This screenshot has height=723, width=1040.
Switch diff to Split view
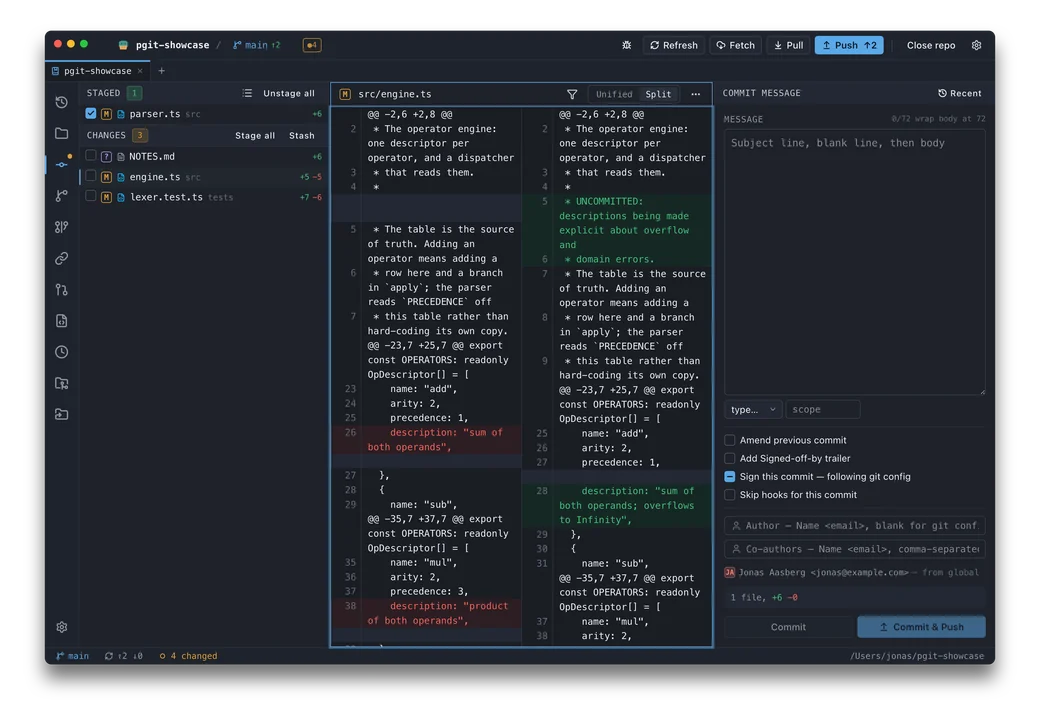click(x=658, y=94)
